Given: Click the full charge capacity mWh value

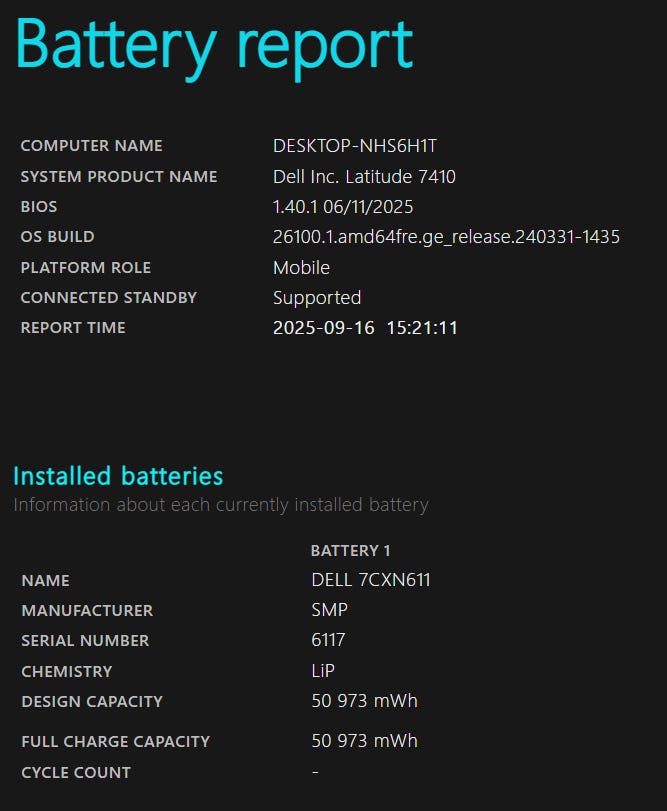Looking at the screenshot, I should click(364, 741).
